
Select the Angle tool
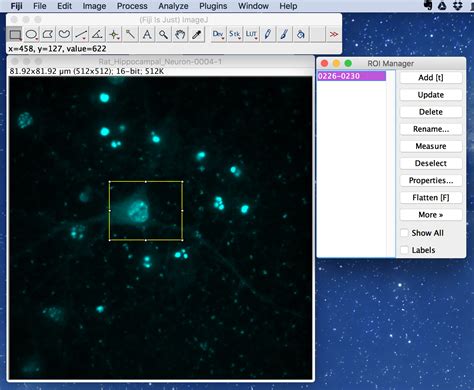tap(97, 34)
